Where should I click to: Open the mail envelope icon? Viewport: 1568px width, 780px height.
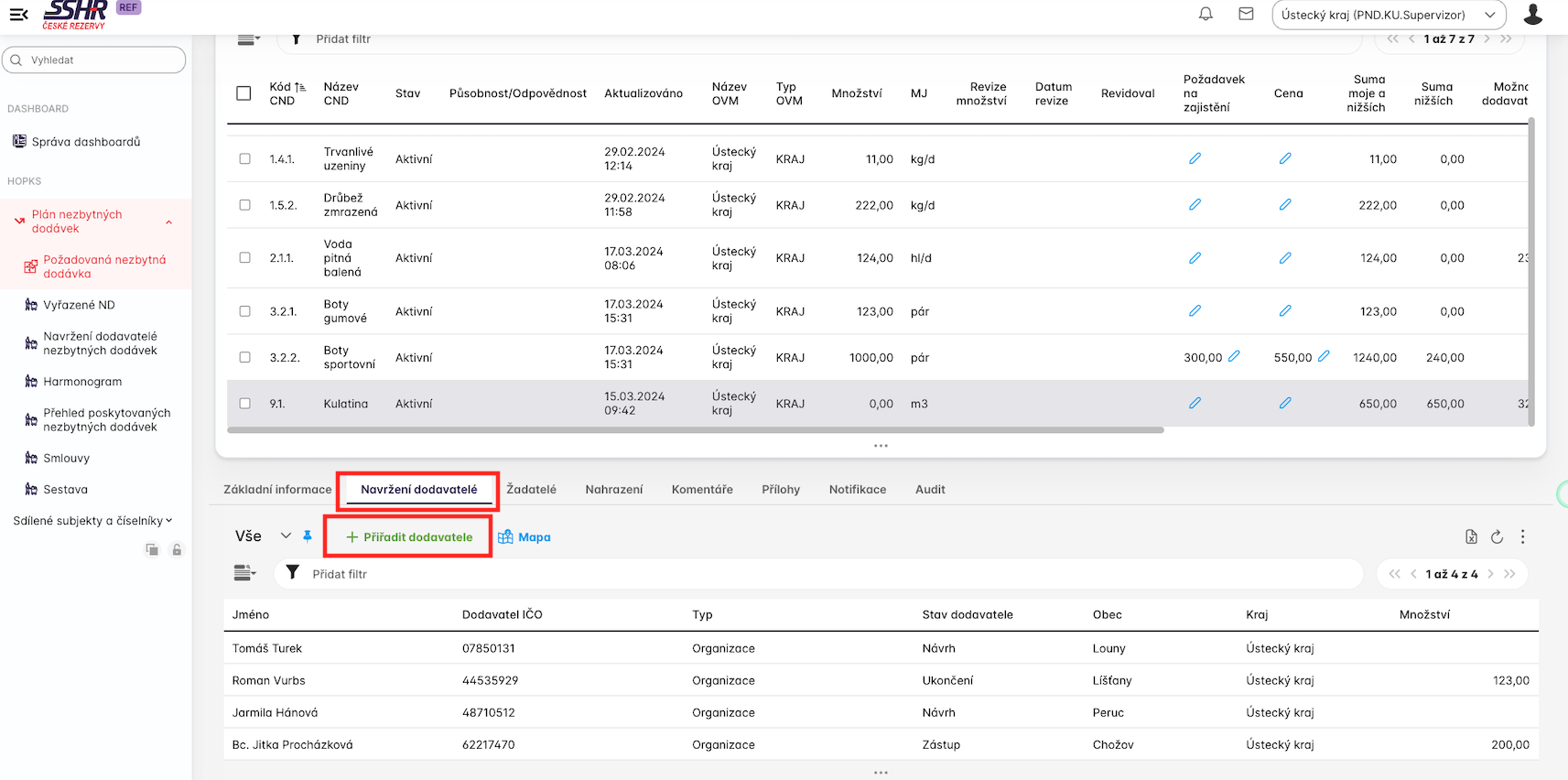tap(1246, 14)
